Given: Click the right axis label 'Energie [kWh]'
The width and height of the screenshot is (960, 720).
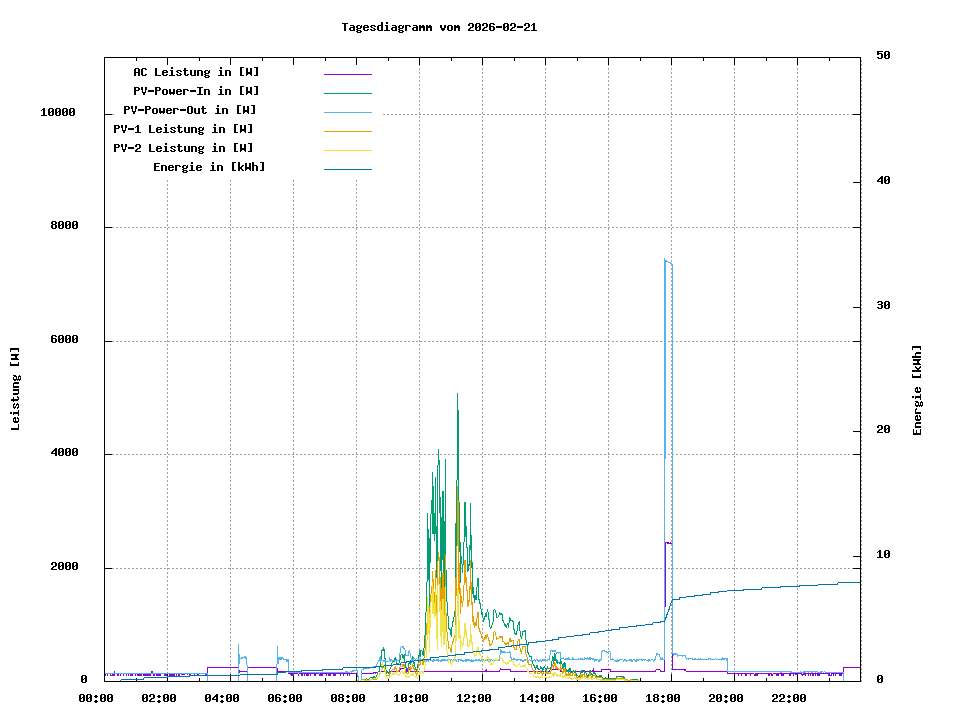Looking at the screenshot, I should (x=917, y=390).
